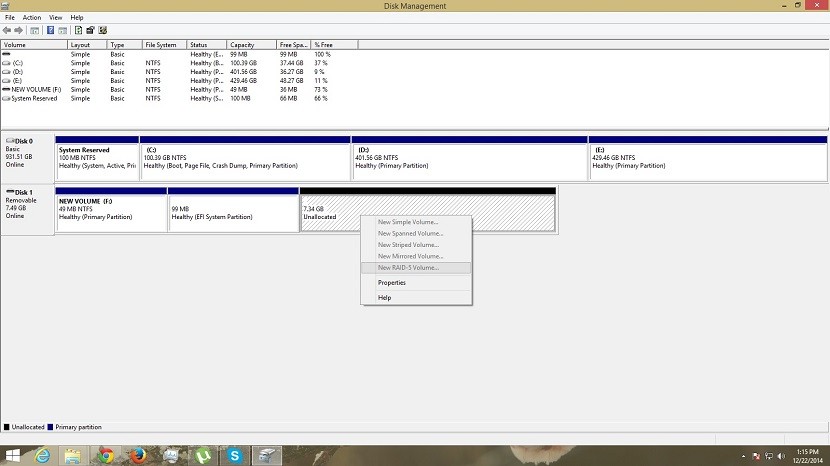This screenshot has height=466, width=830.
Task: Click the volume speaker tray icon
Action: tap(781, 456)
